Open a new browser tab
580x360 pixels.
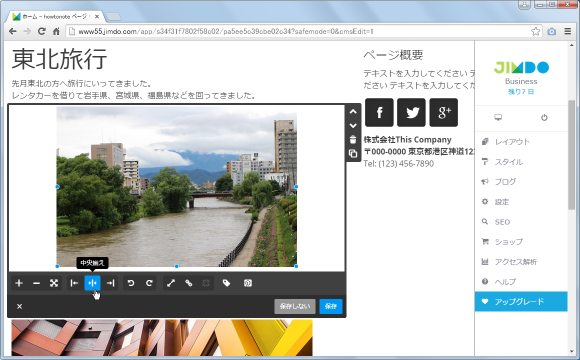[x=113, y=17]
